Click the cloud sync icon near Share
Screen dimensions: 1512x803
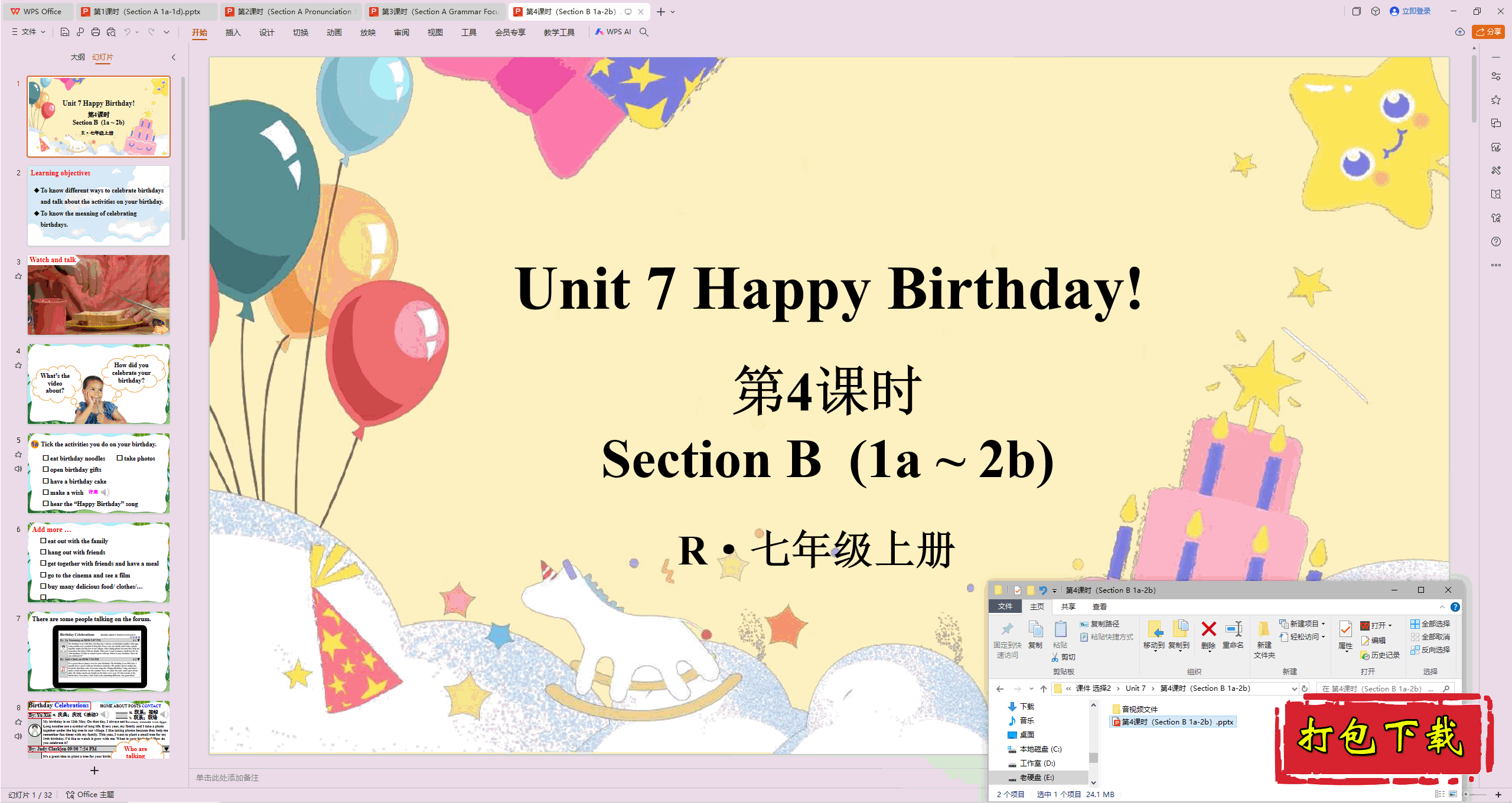coord(1459,32)
